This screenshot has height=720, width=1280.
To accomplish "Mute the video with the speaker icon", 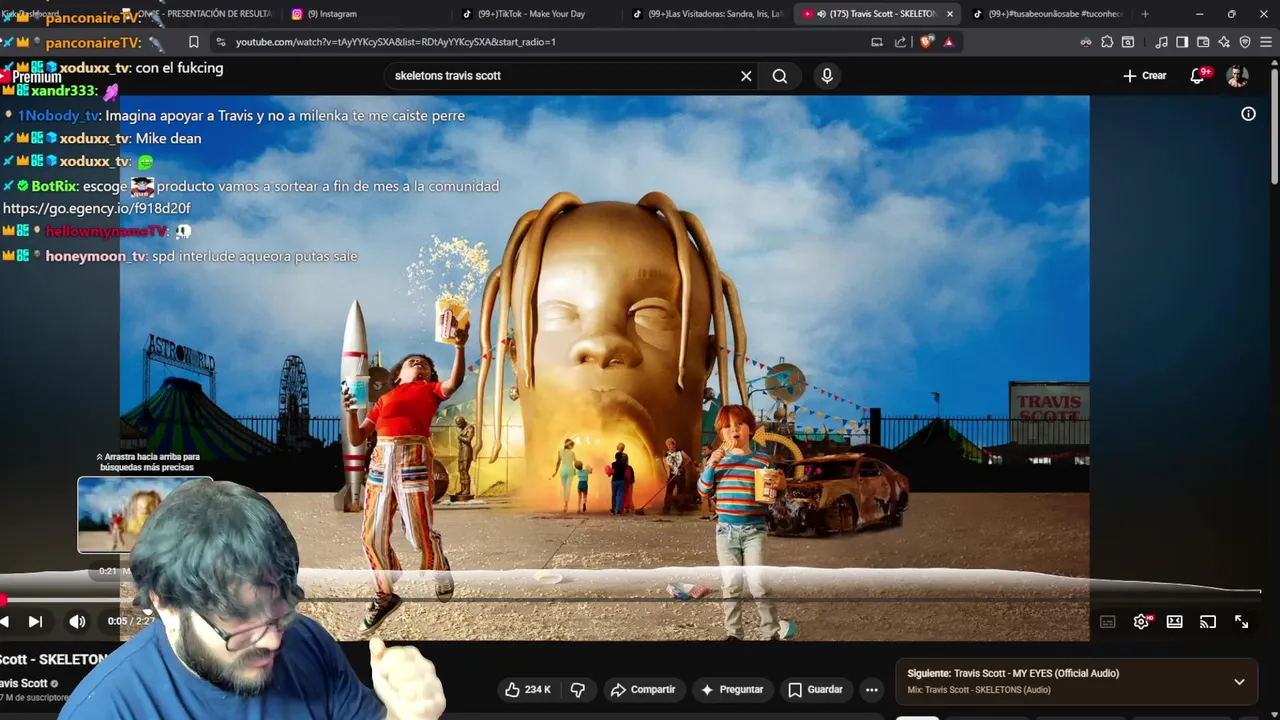I will coord(77,622).
